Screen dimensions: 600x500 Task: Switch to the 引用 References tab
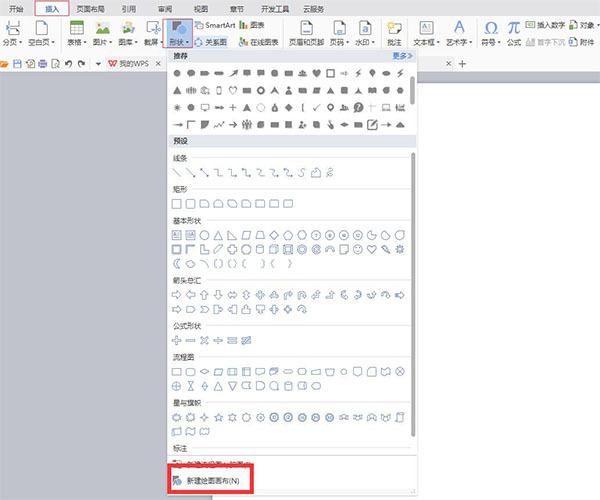(x=129, y=9)
